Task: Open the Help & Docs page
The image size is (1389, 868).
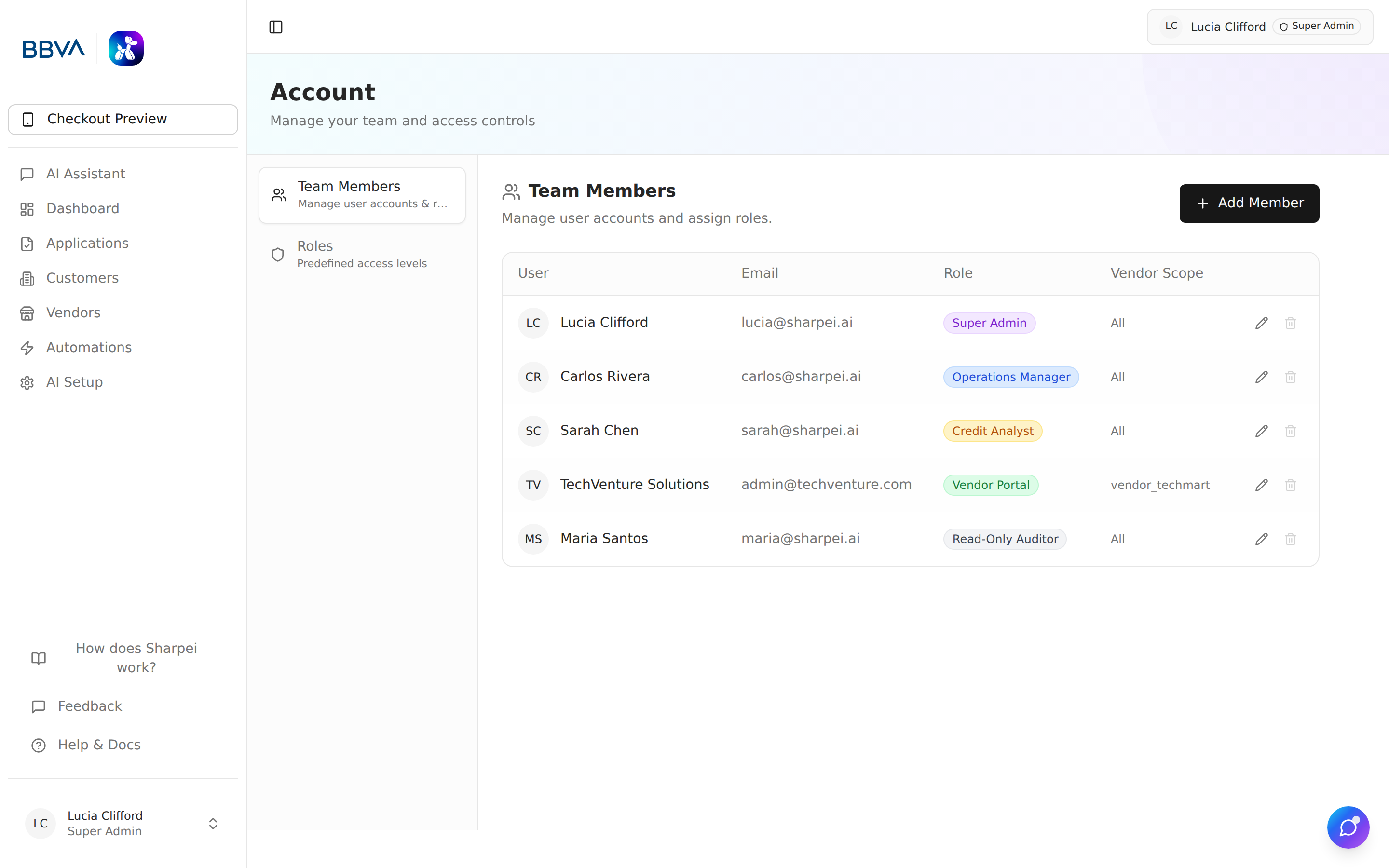Action: (x=99, y=745)
